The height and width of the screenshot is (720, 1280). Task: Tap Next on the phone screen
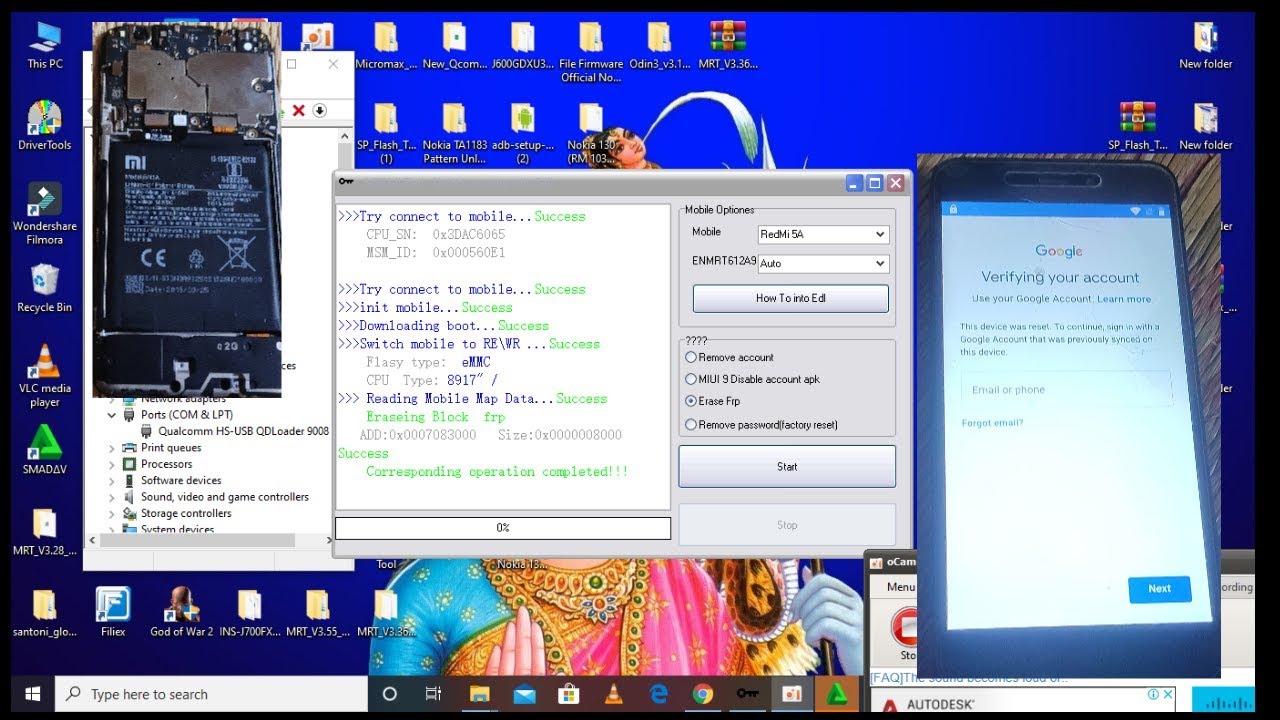click(1159, 589)
